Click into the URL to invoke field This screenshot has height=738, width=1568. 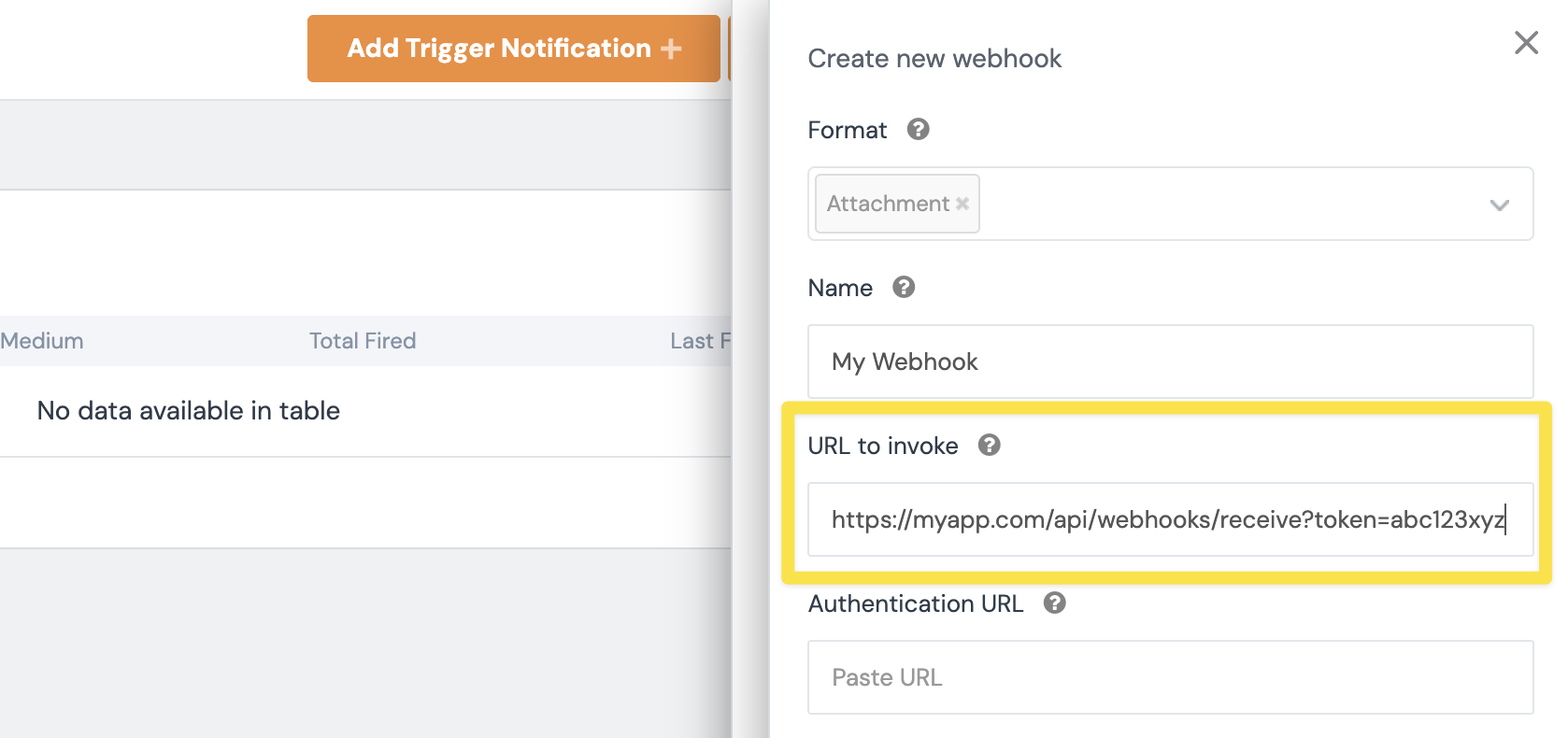pyautogui.click(x=1170, y=519)
